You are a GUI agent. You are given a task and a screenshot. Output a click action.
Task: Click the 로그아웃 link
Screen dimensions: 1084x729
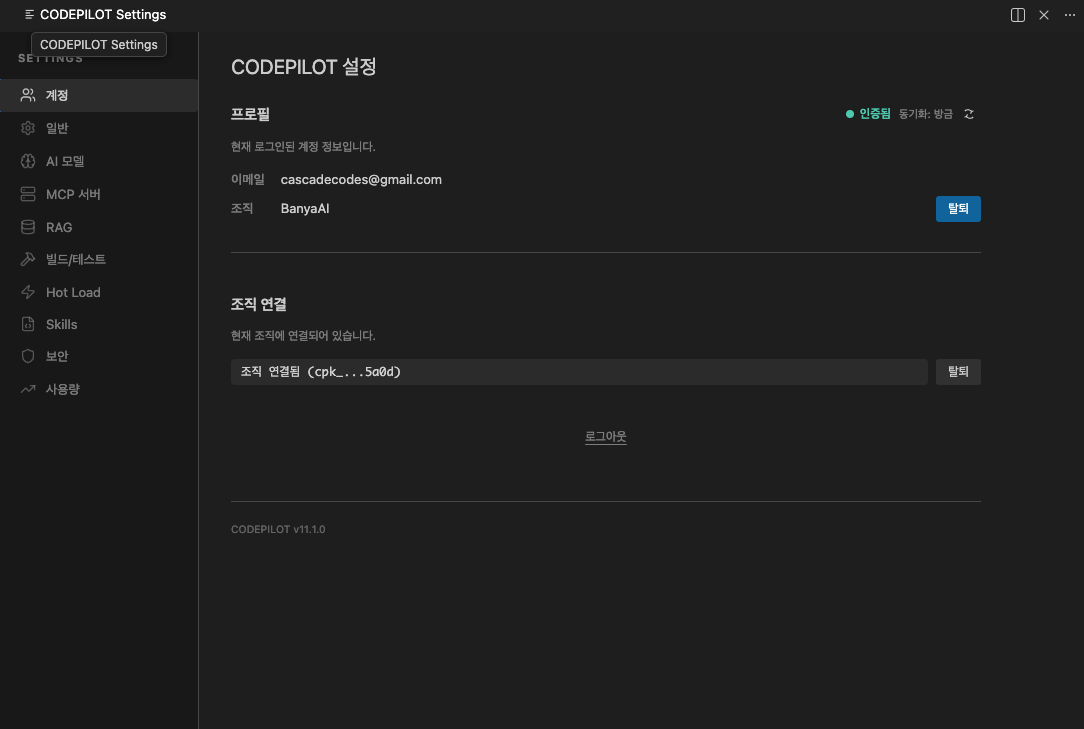(606, 436)
